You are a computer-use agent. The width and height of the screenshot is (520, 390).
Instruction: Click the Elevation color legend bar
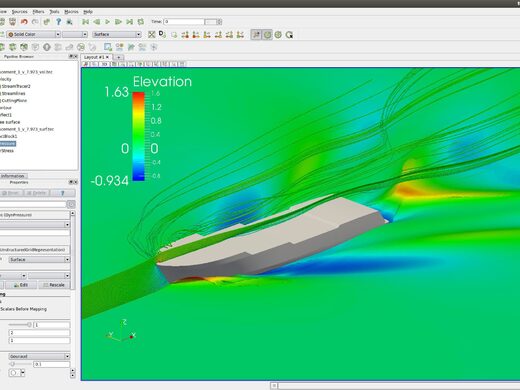(x=139, y=137)
